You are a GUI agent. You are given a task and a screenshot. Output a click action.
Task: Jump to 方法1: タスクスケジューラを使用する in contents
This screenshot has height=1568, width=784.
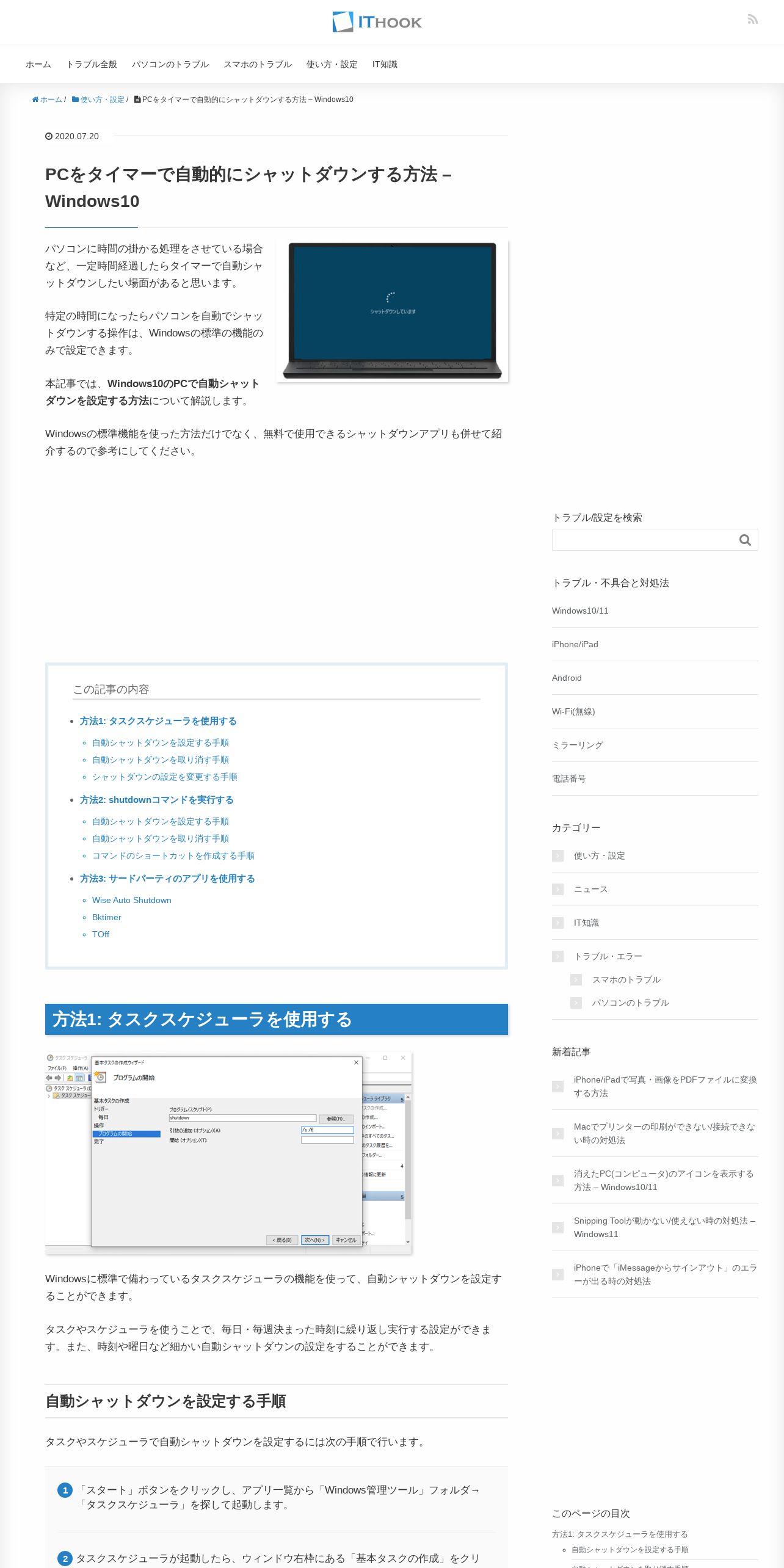click(158, 721)
